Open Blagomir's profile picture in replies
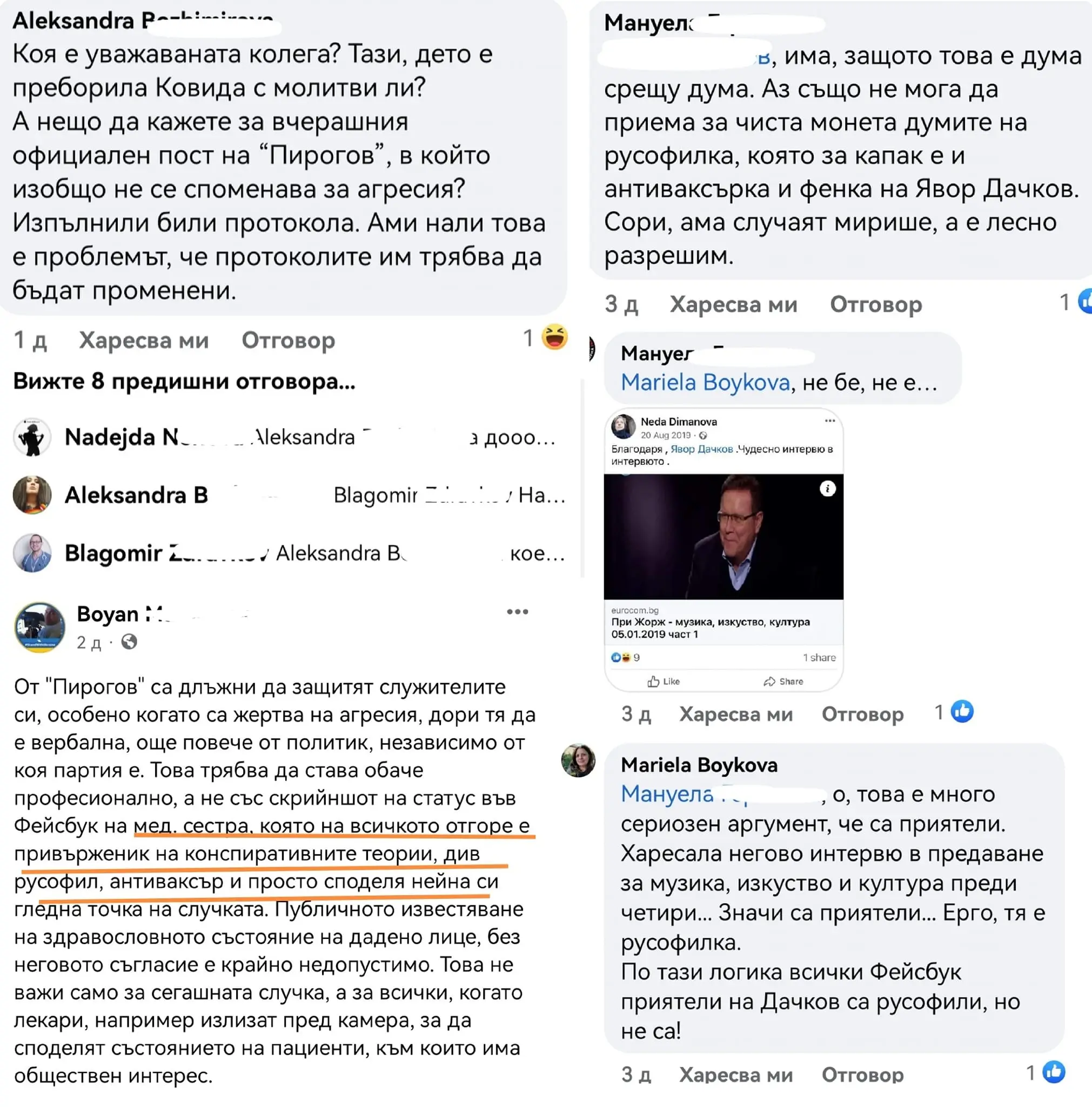1092x1107 pixels. (x=32, y=553)
